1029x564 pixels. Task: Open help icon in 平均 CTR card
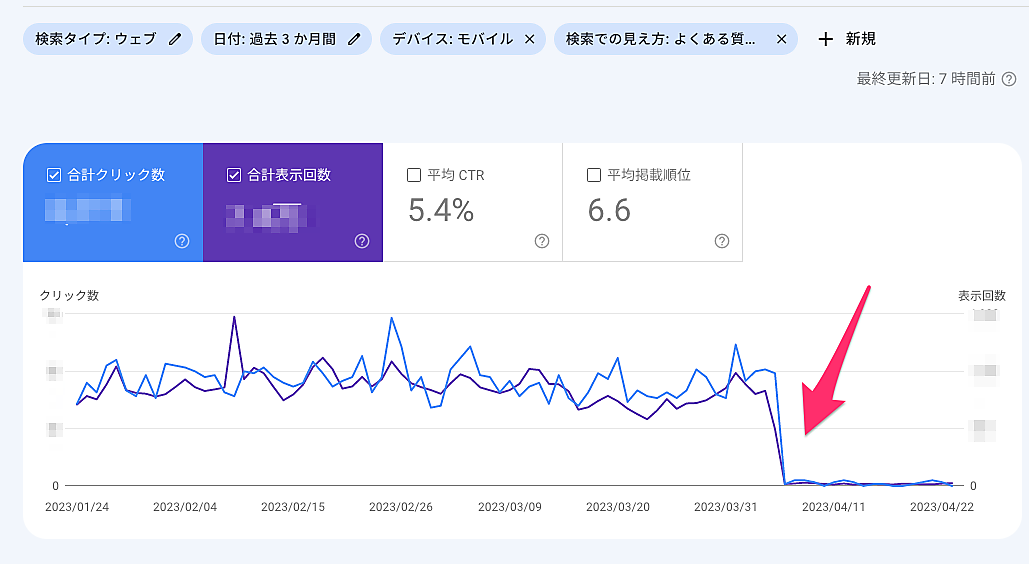tap(542, 241)
